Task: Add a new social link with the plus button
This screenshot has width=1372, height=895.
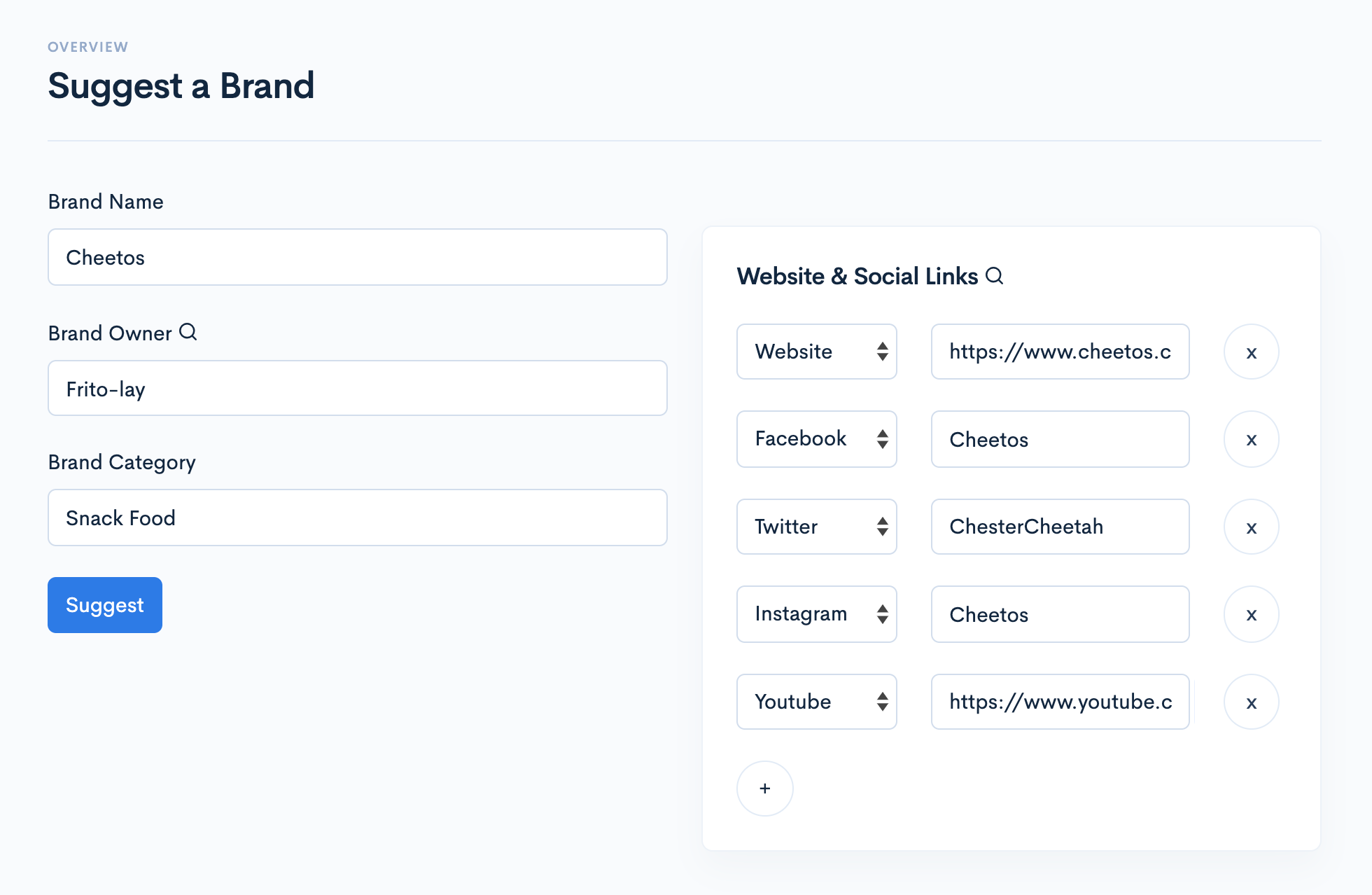Action: pyautogui.click(x=765, y=789)
